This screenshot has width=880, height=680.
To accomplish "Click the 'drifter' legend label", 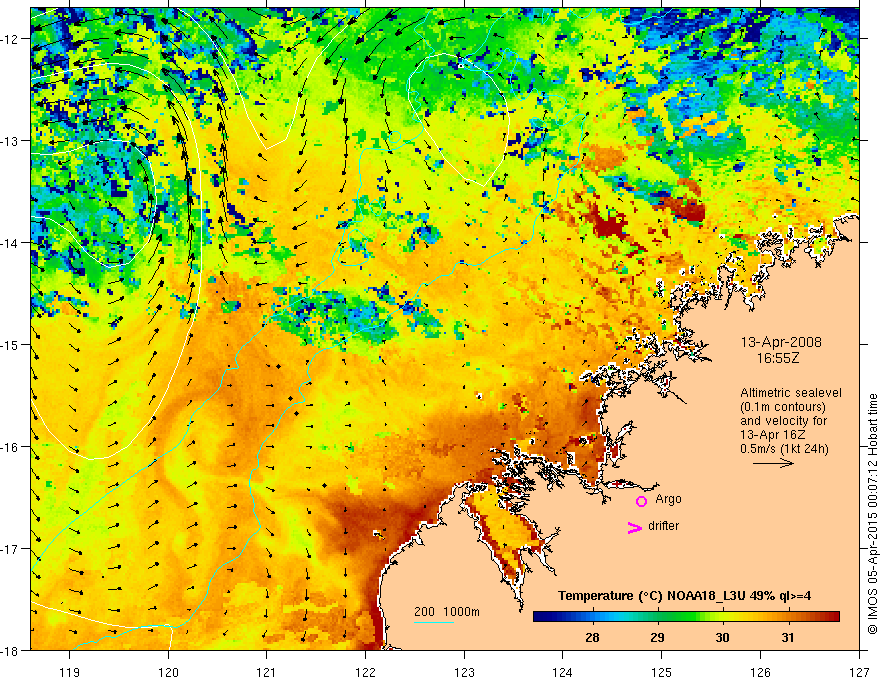I will (x=663, y=526).
